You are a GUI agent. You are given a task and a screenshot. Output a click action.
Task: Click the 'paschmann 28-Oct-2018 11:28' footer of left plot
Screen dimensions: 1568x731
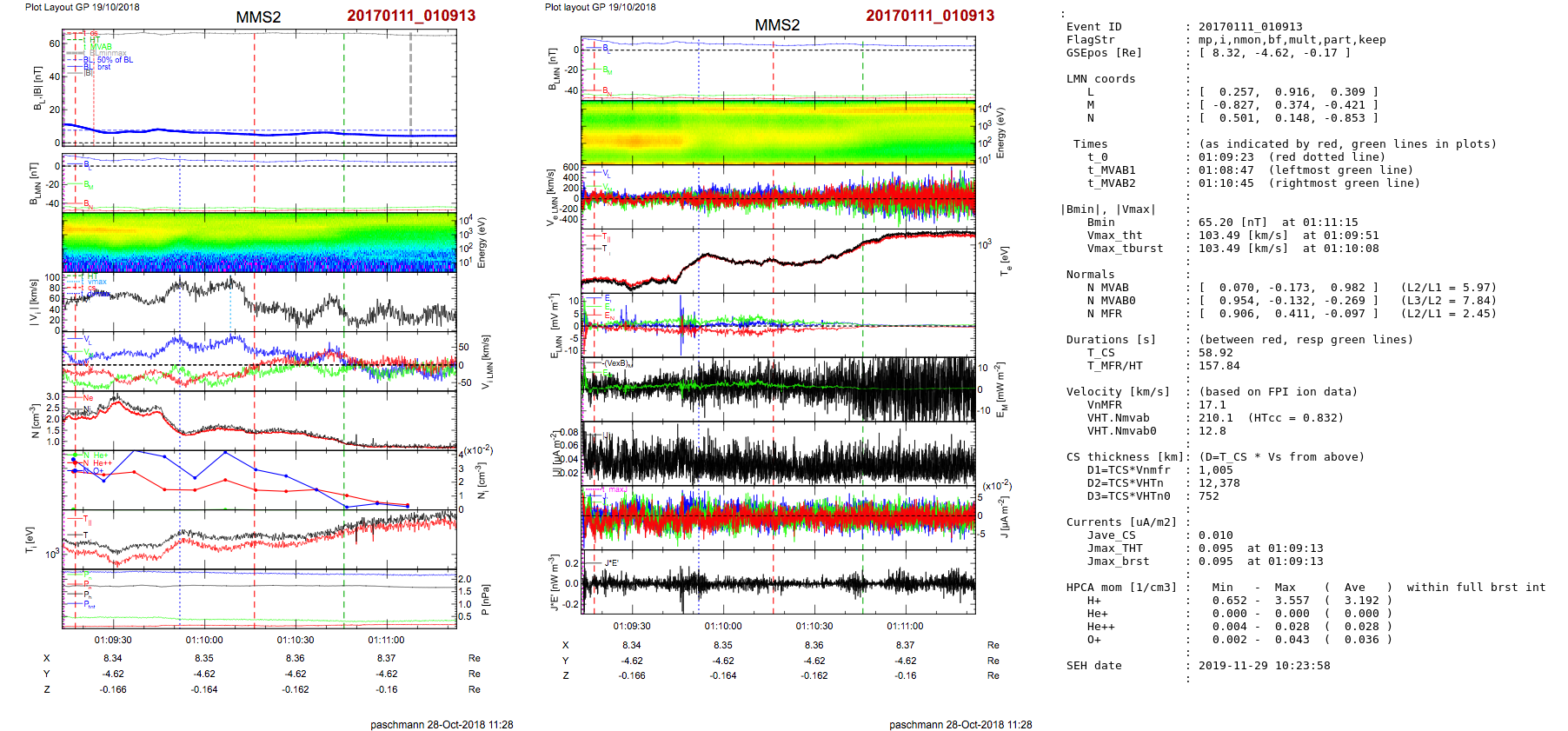(442, 724)
